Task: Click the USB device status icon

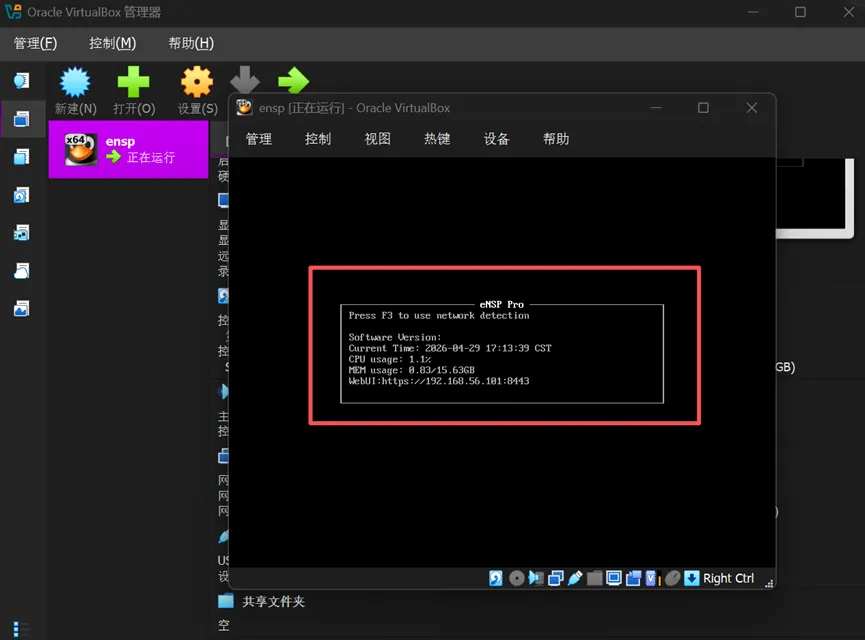Action: click(x=575, y=578)
